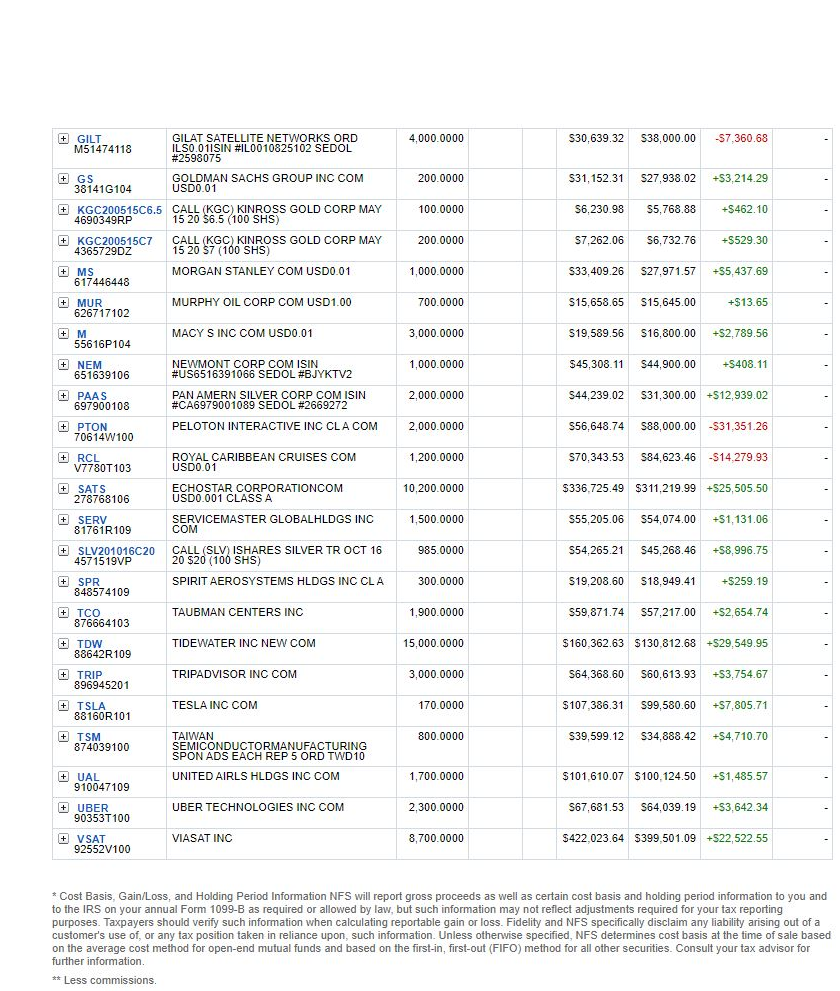Open the KGC200515C6.5 symbol link
The height and width of the screenshot is (991, 840).
point(119,210)
